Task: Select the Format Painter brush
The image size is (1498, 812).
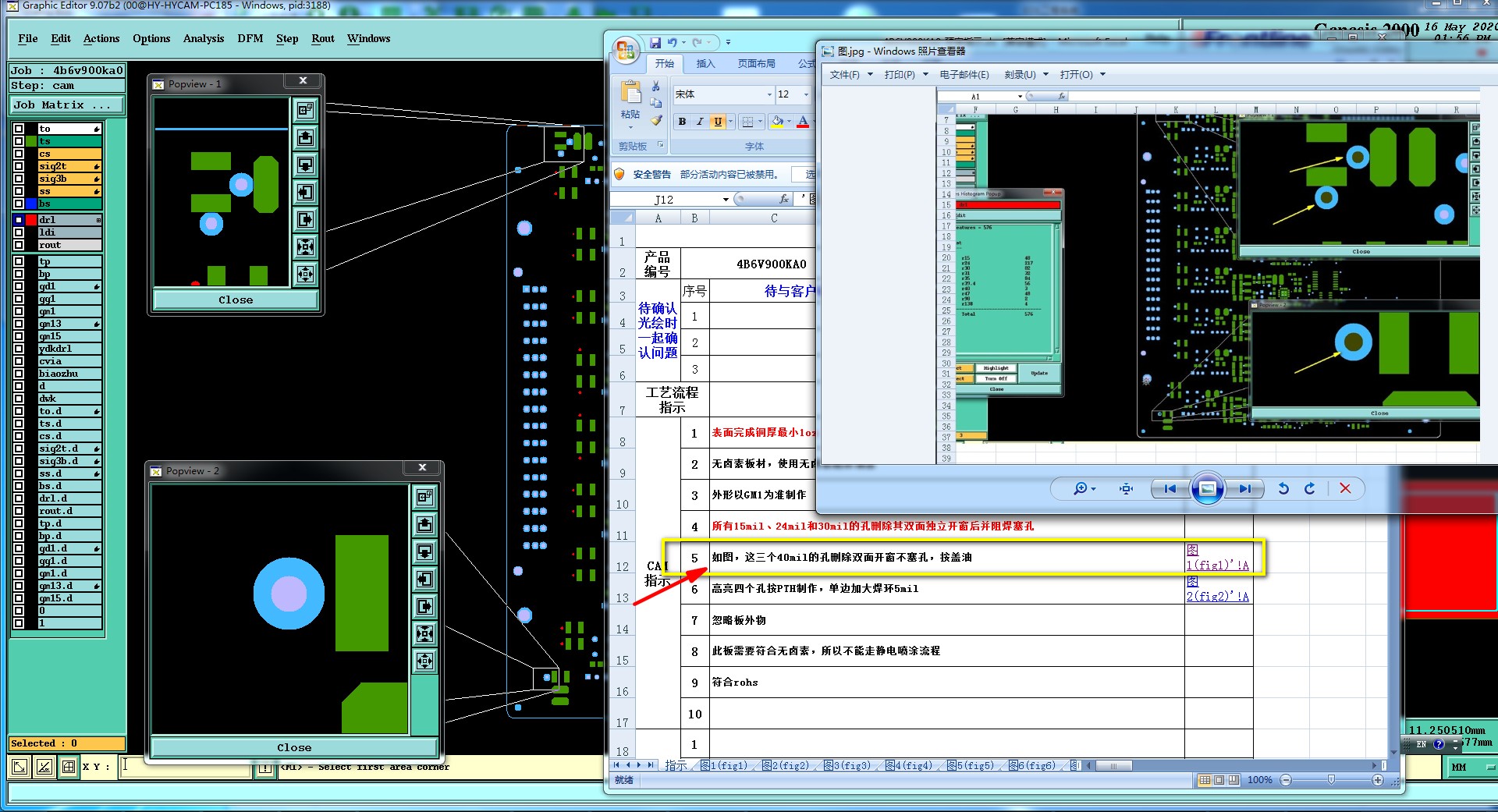Action: pos(656,120)
